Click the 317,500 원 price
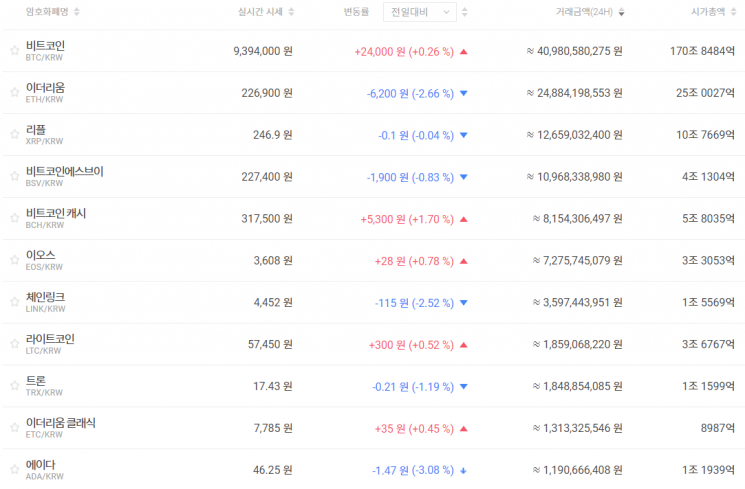The width and height of the screenshot is (745, 489). pyautogui.click(x=267, y=219)
